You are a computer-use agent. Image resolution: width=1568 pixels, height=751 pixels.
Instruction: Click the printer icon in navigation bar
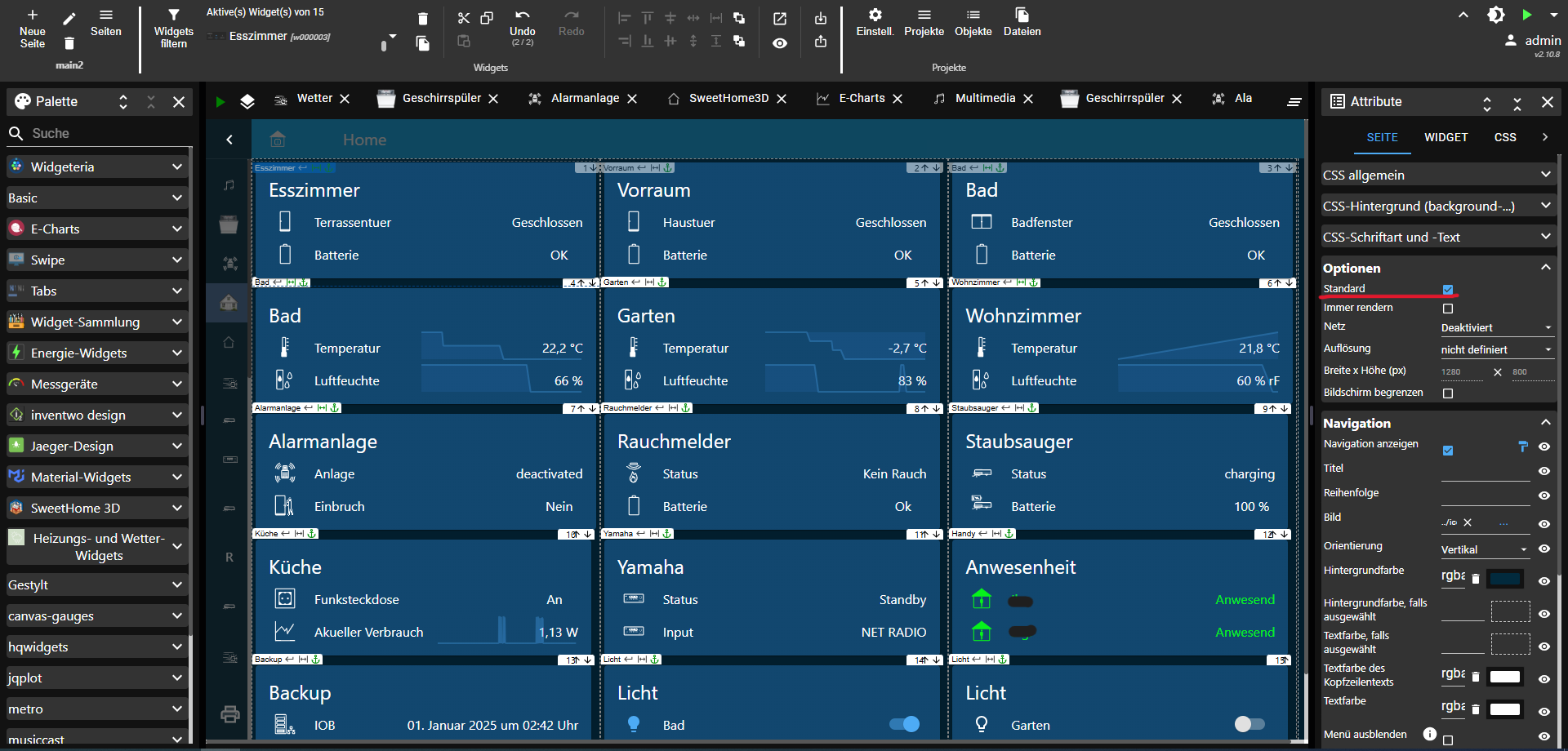coord(229,714)
